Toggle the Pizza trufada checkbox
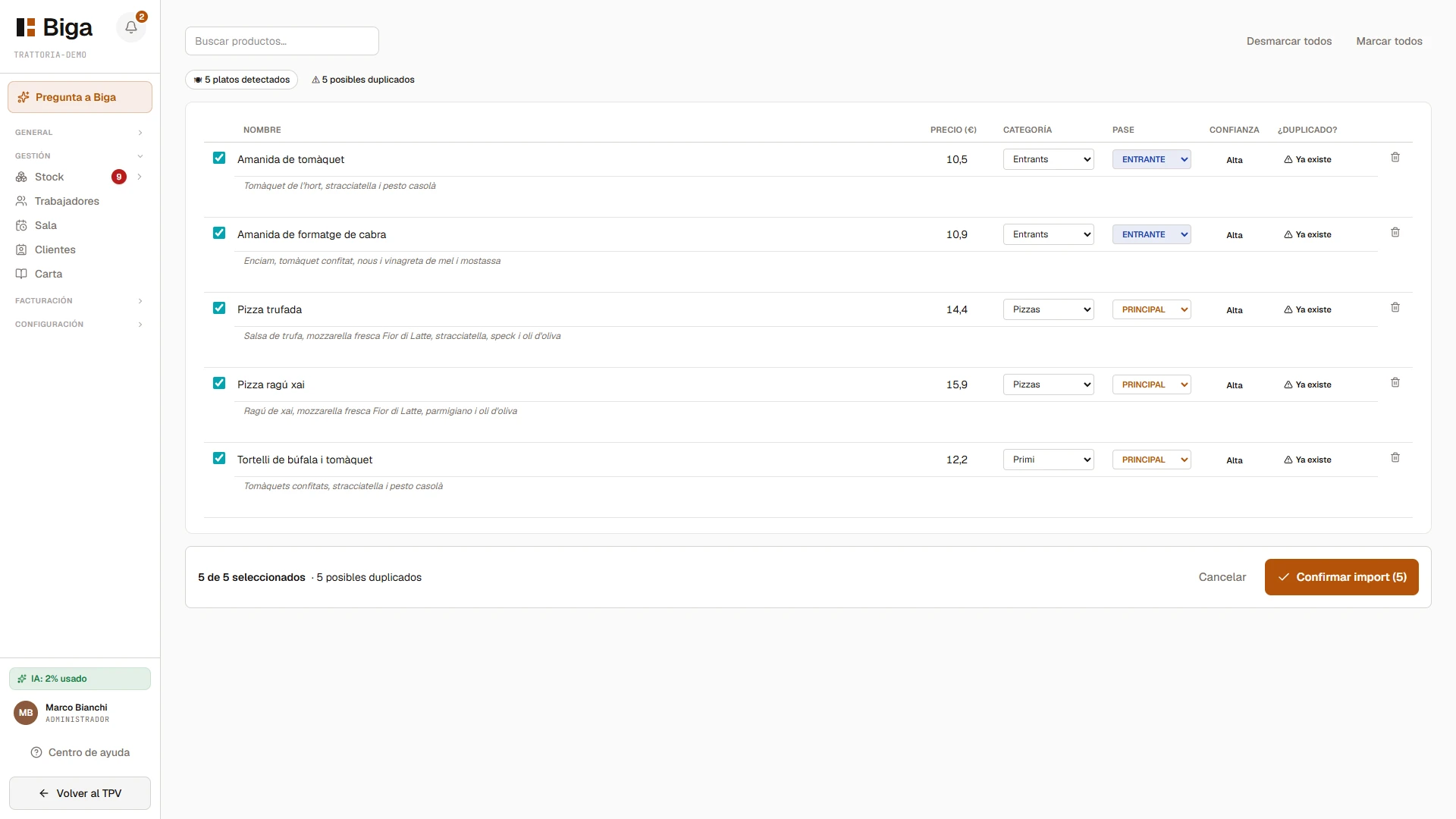The image size is (1456, 819). pyautogui.click(x=219, y=308)
